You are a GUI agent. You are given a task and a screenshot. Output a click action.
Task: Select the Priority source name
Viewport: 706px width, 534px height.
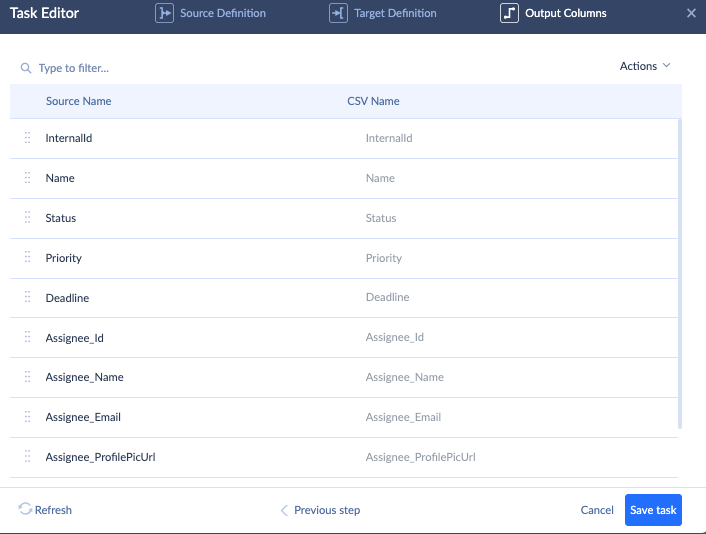coord(63,258)
